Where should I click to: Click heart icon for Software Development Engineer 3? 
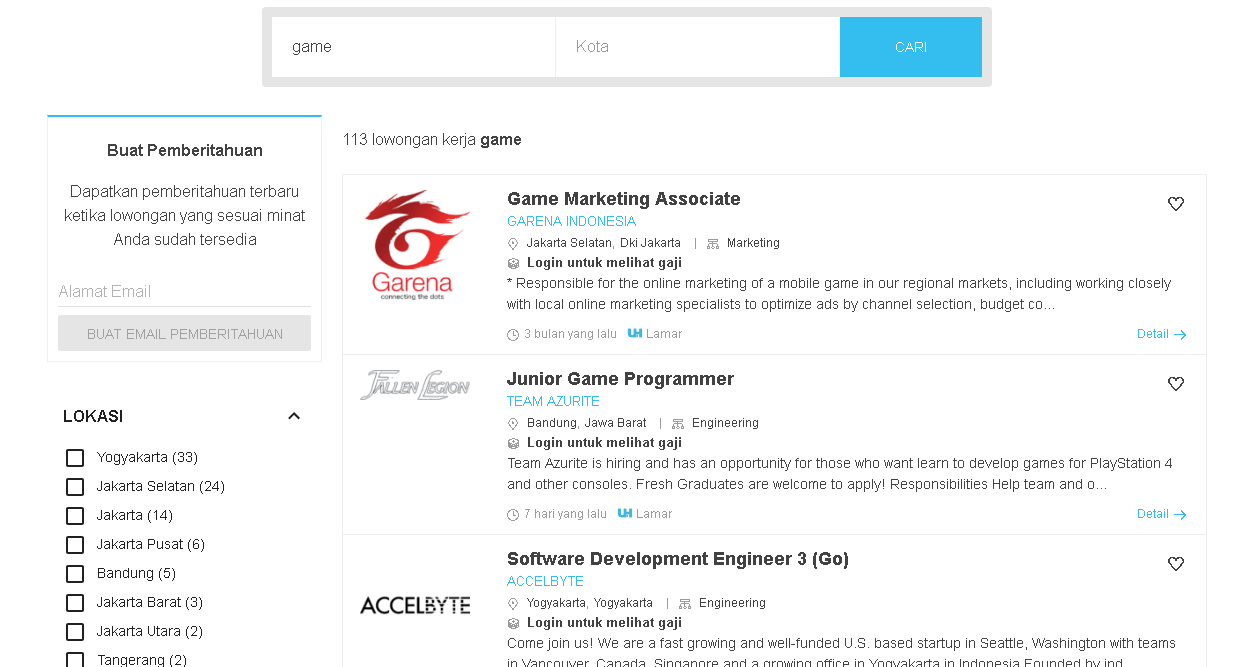1176,564
